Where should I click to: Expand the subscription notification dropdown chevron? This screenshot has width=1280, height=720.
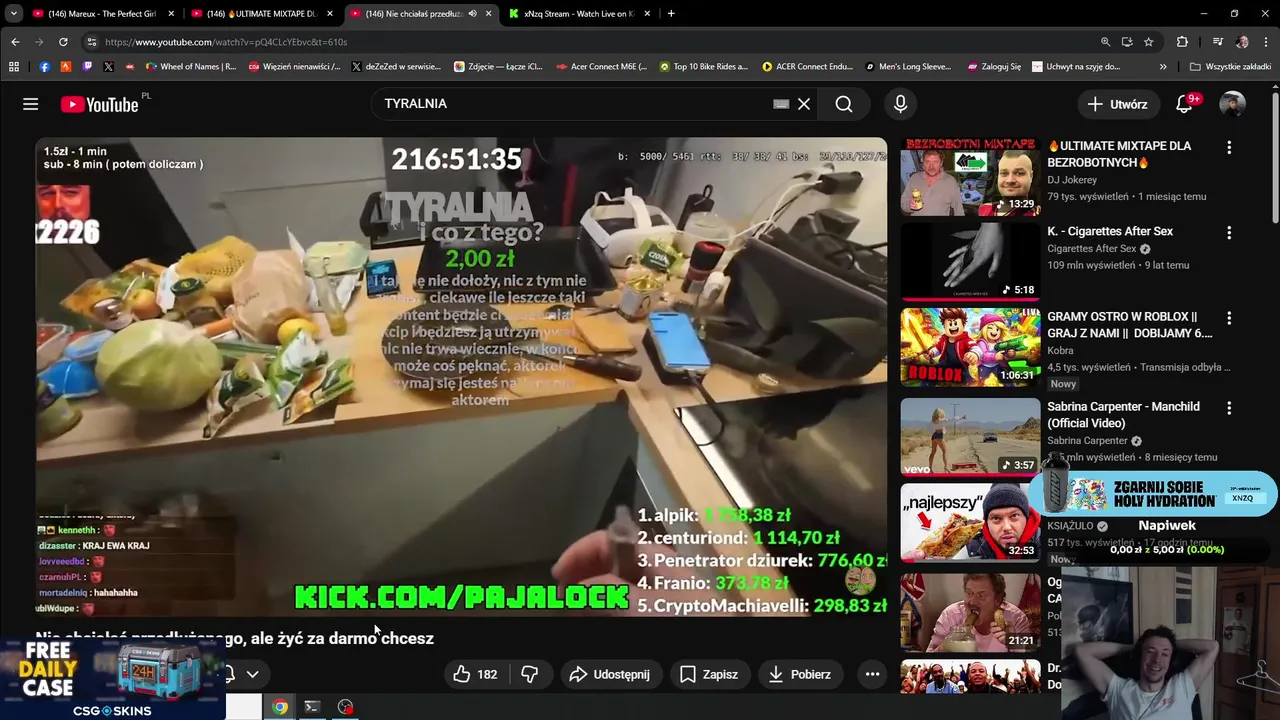click(x=252, y=674)
